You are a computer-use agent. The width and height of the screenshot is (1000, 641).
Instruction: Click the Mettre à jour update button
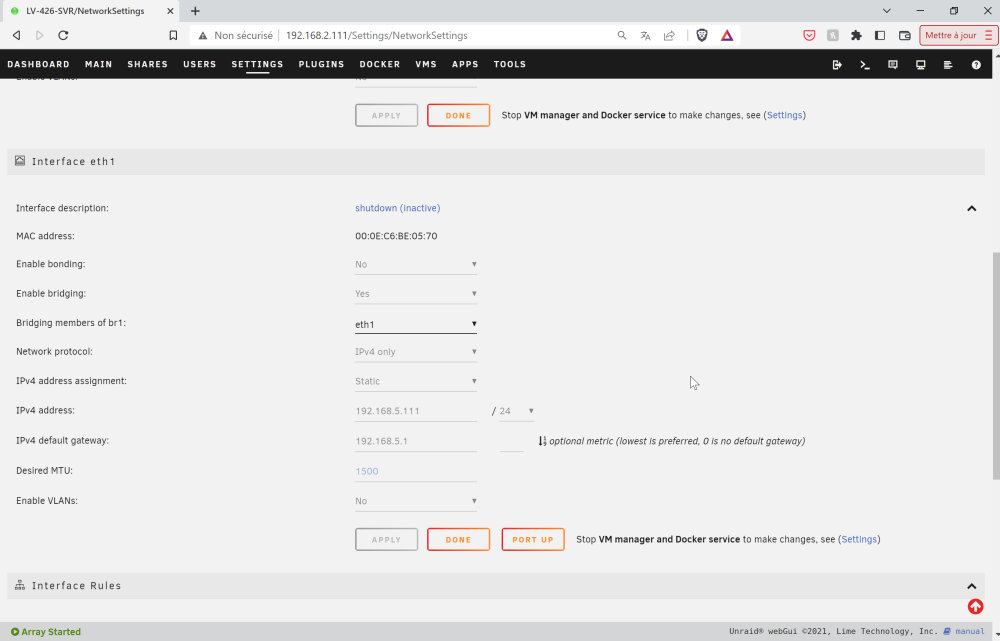tap(958, 36)
